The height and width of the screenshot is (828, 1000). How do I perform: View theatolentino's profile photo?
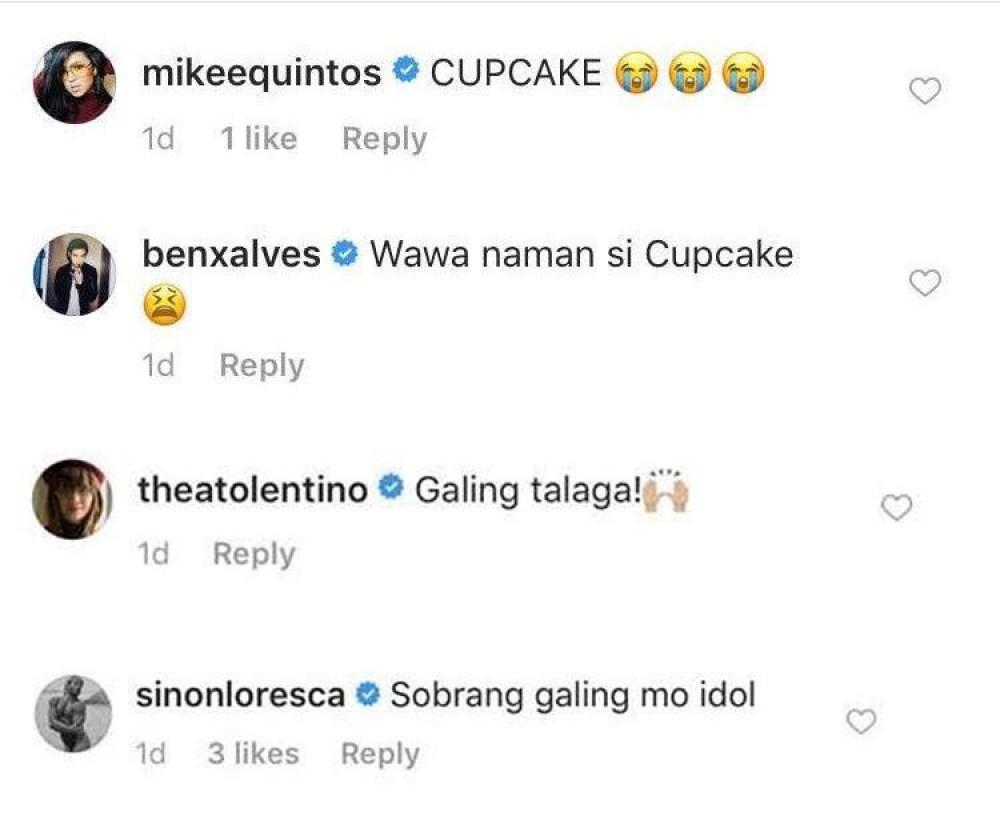point(71,499)
